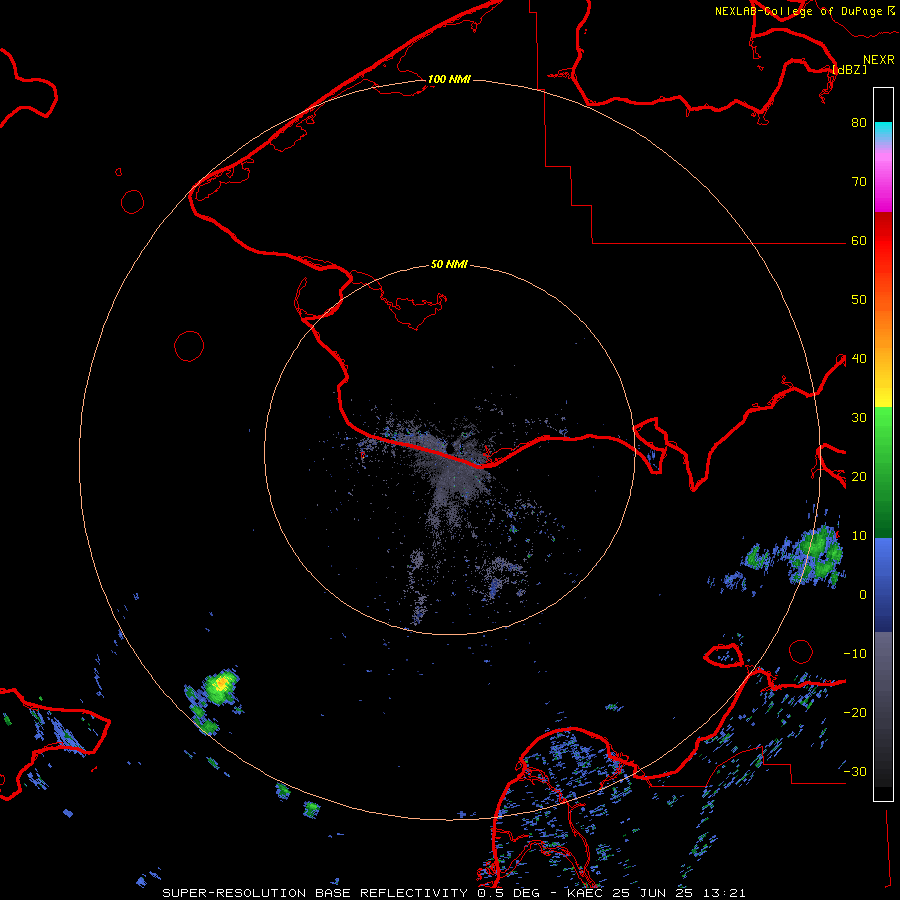
Task: Pick the cyan segment of the color bar
Action: [883, 132]
